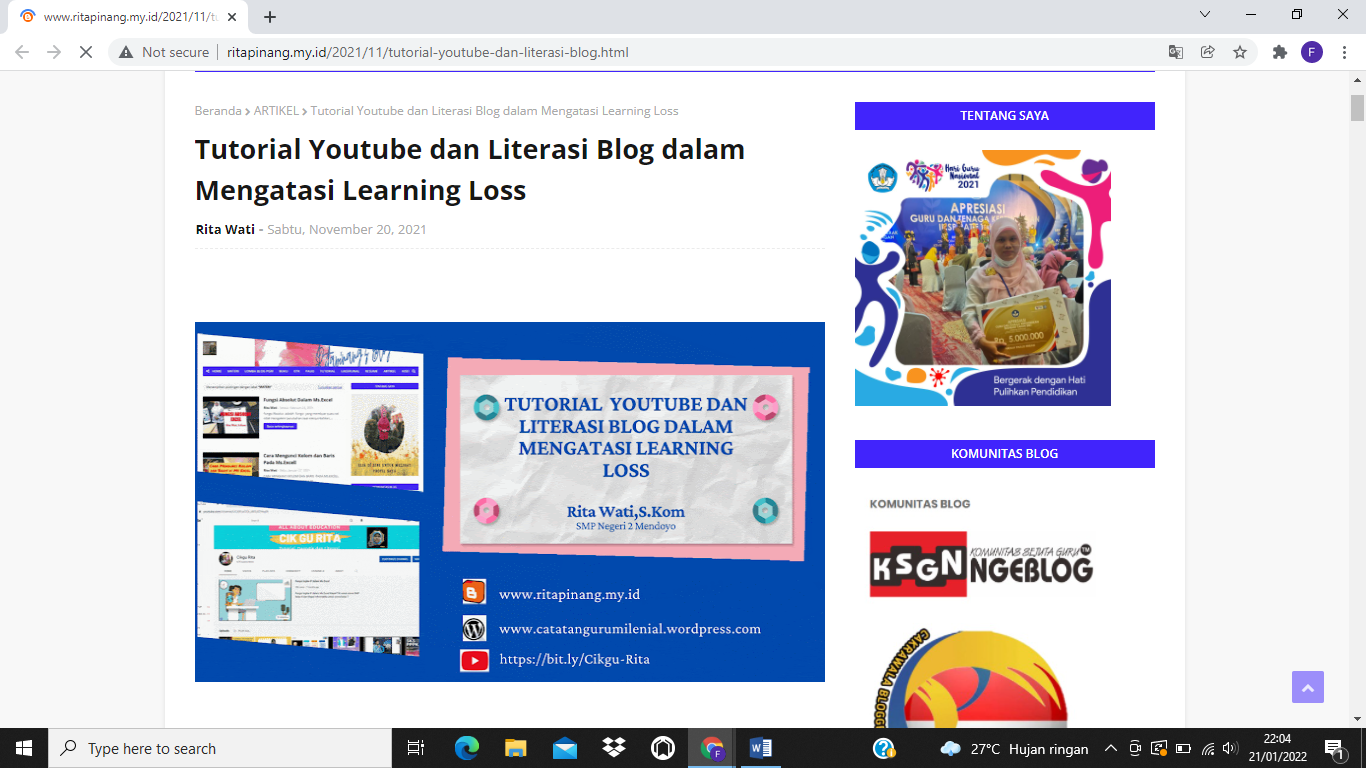Open the Extensions puzzle icon
Image resolution: width=1366 pixels, height=768 pixels.
point(1280,52)
